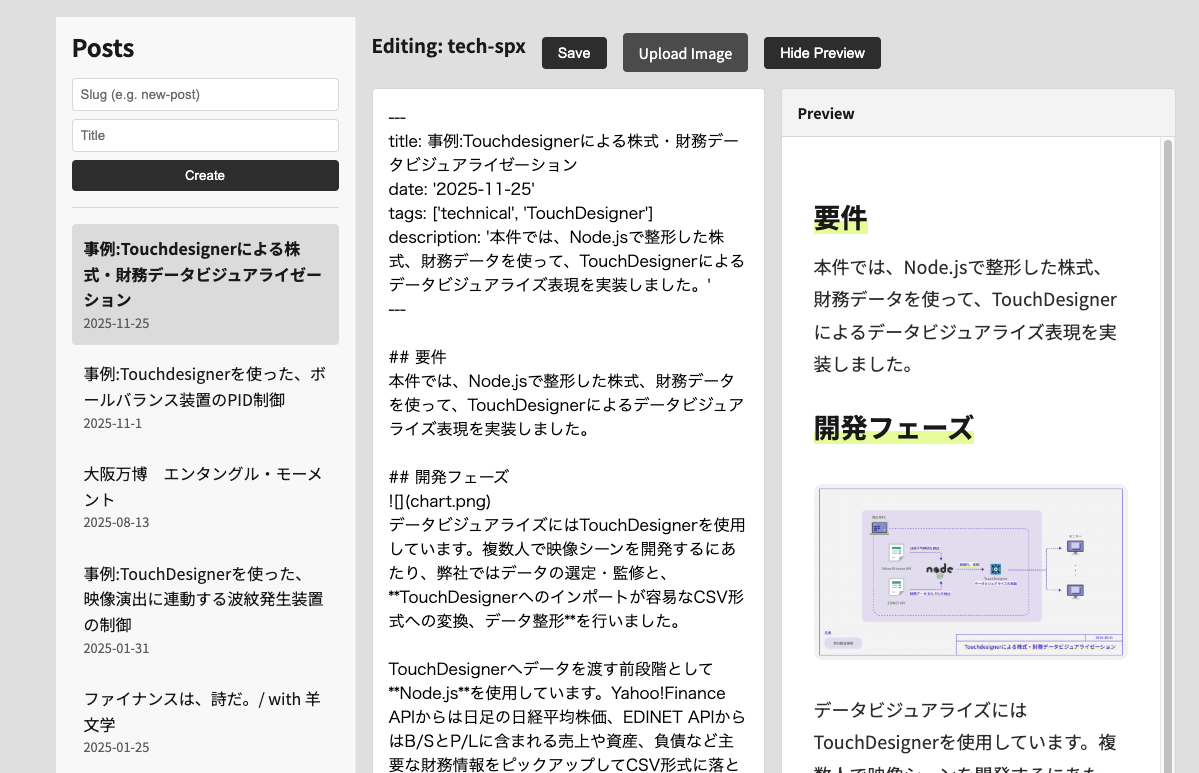Click the Slug input field

205,95
